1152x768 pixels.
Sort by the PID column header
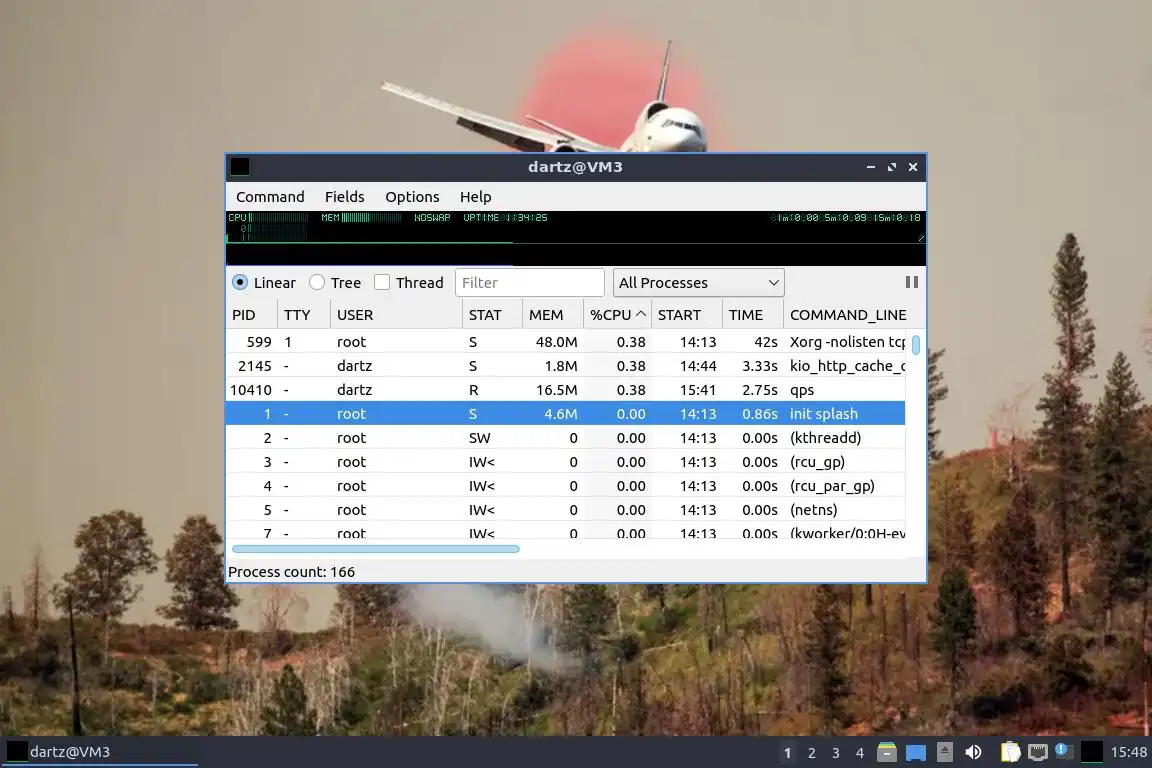[x=252, y=315]
